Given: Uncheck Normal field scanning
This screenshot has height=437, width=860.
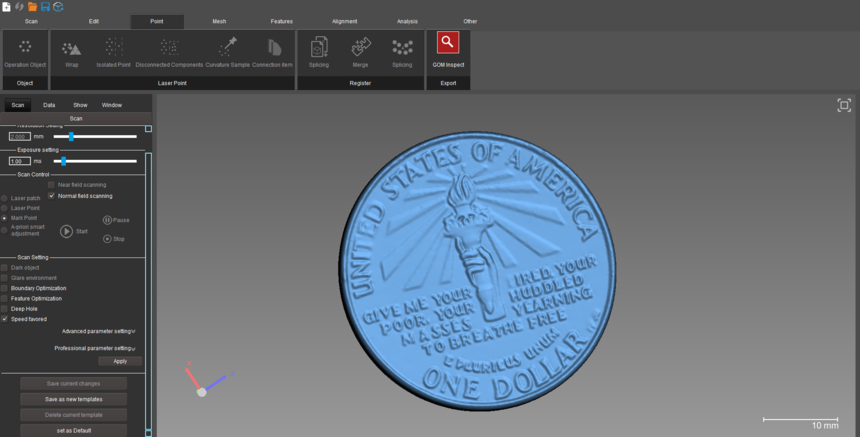Looking at the screenshot, I should point(52,196).
